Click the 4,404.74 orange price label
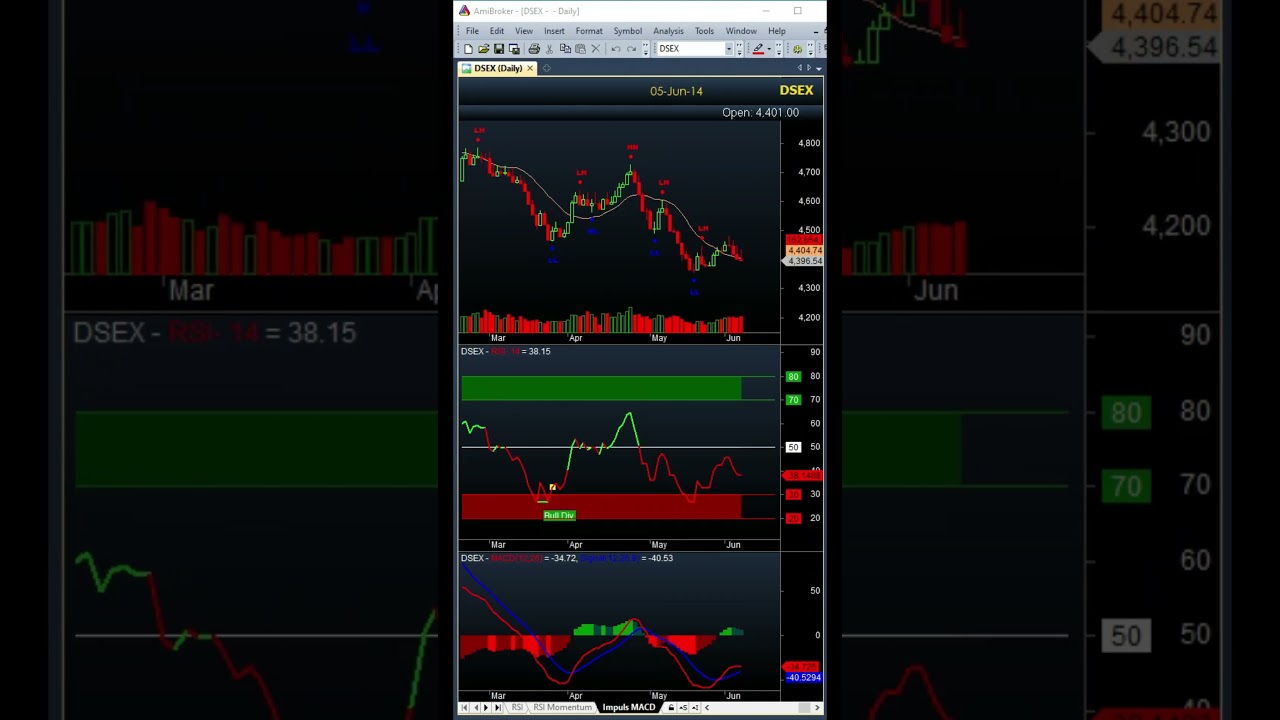 tap(804, 250)
